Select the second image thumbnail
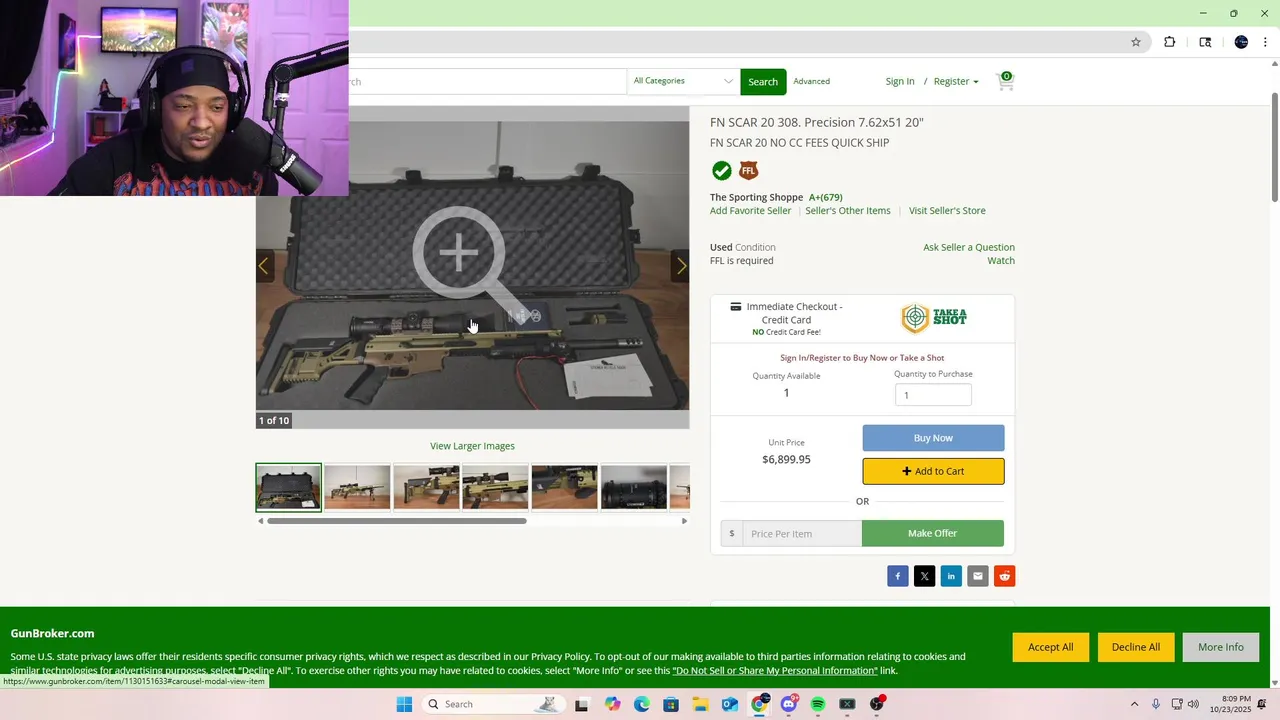This screenshot has width=1280, height=720. [x=357, y=488]
